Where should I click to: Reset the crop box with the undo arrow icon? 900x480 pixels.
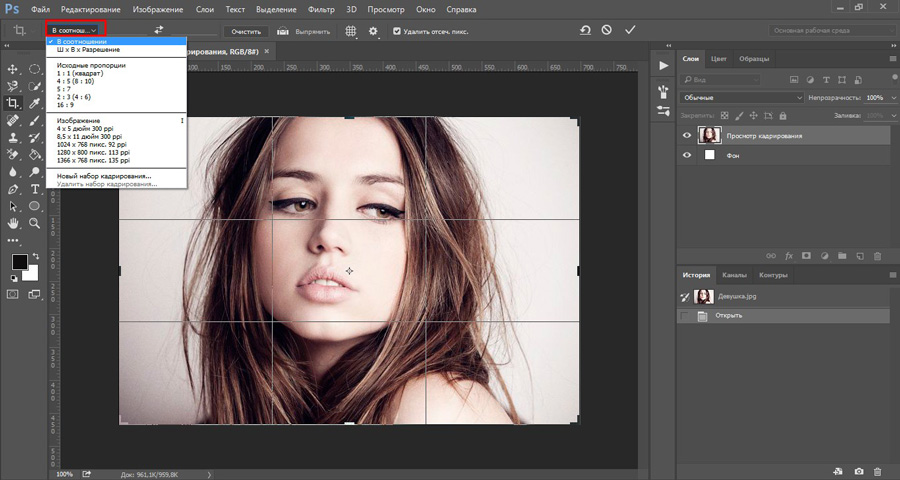click(585, 31)
